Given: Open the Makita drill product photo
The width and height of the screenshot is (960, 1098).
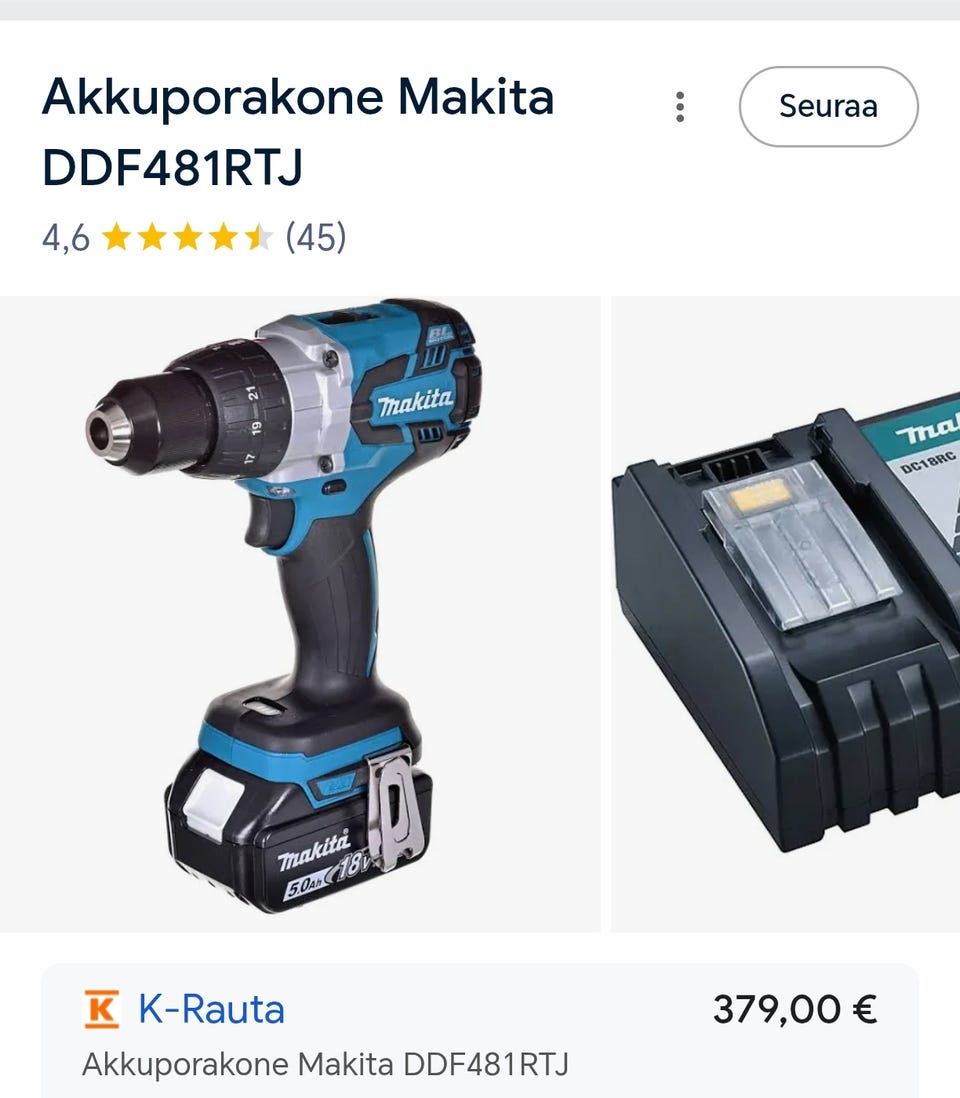Looking at the screenshot, I should coord(300,613).
